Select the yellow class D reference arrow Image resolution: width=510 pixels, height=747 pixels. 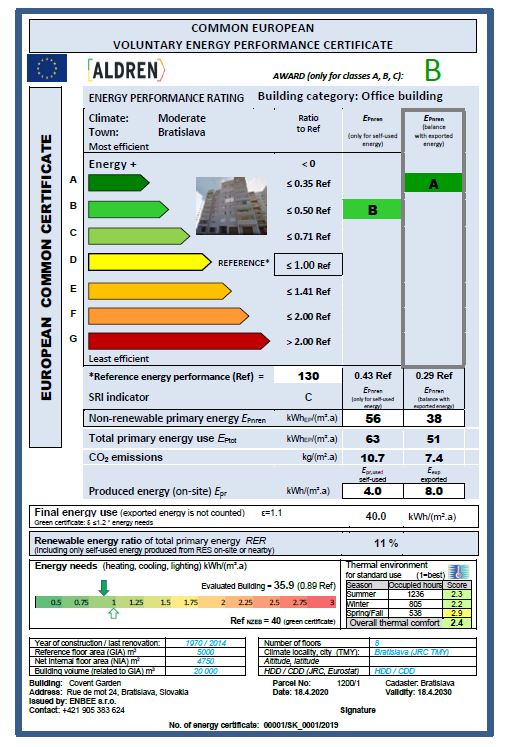150,262
